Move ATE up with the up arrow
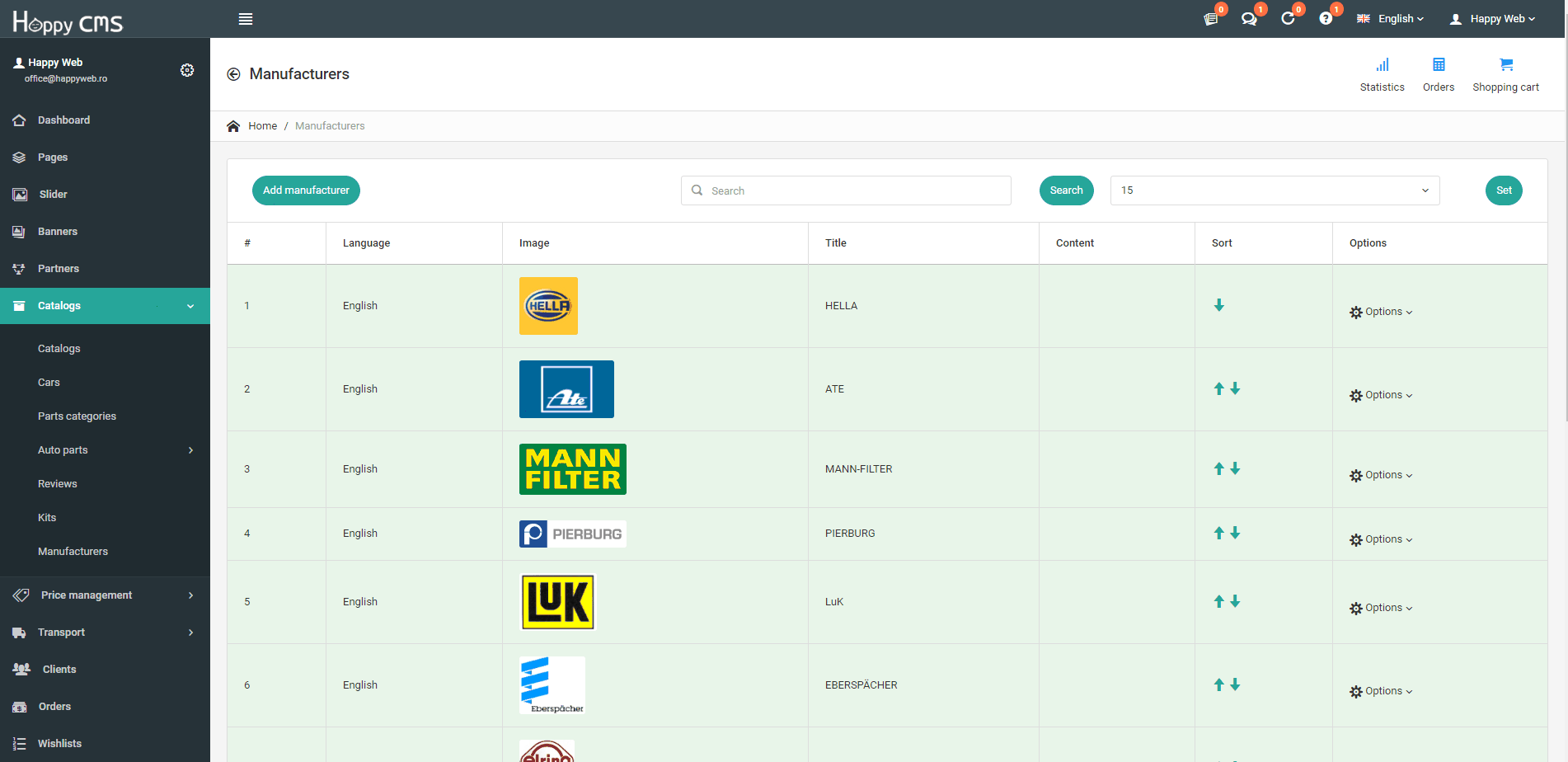Viewport: 1568px width, 762px height. [1219, 388]
